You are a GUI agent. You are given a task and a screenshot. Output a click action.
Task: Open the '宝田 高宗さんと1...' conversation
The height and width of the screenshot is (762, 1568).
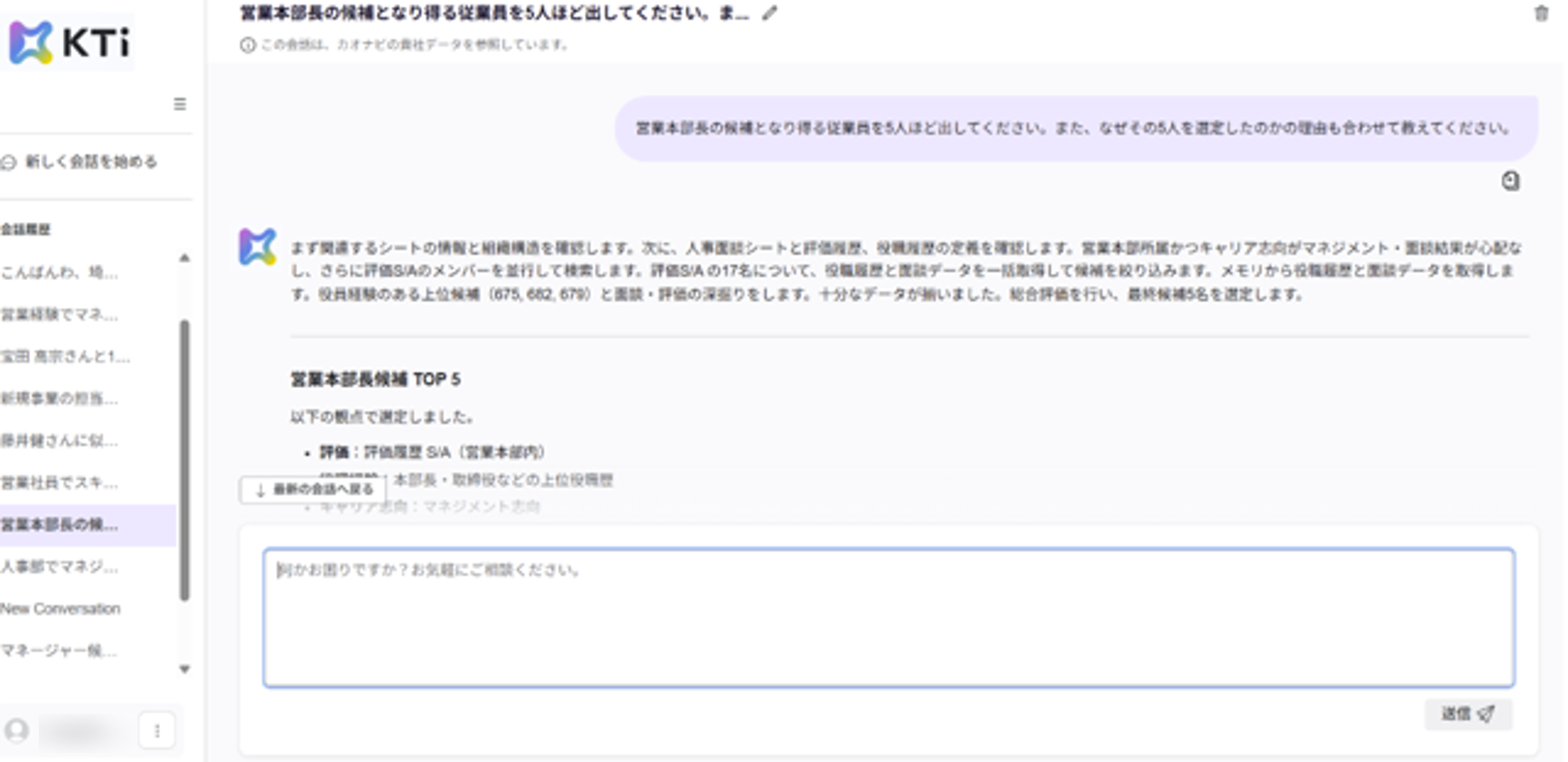click(65, 357)
